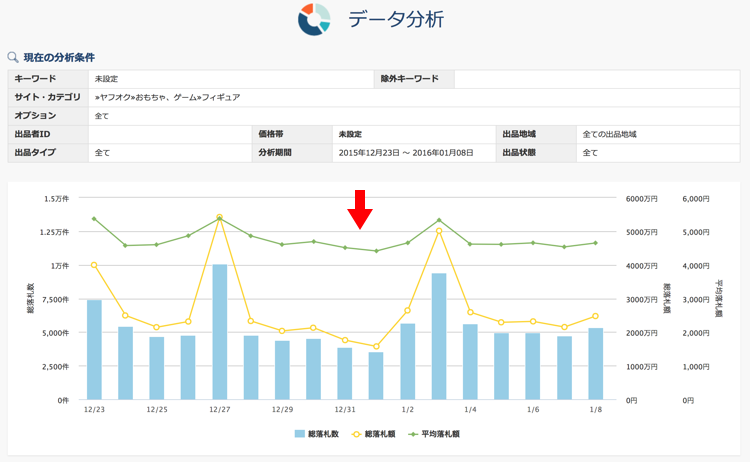Click the green line point at 12/23
The height and width of the screenshot is (462, 750).
[x=94, y=219]
